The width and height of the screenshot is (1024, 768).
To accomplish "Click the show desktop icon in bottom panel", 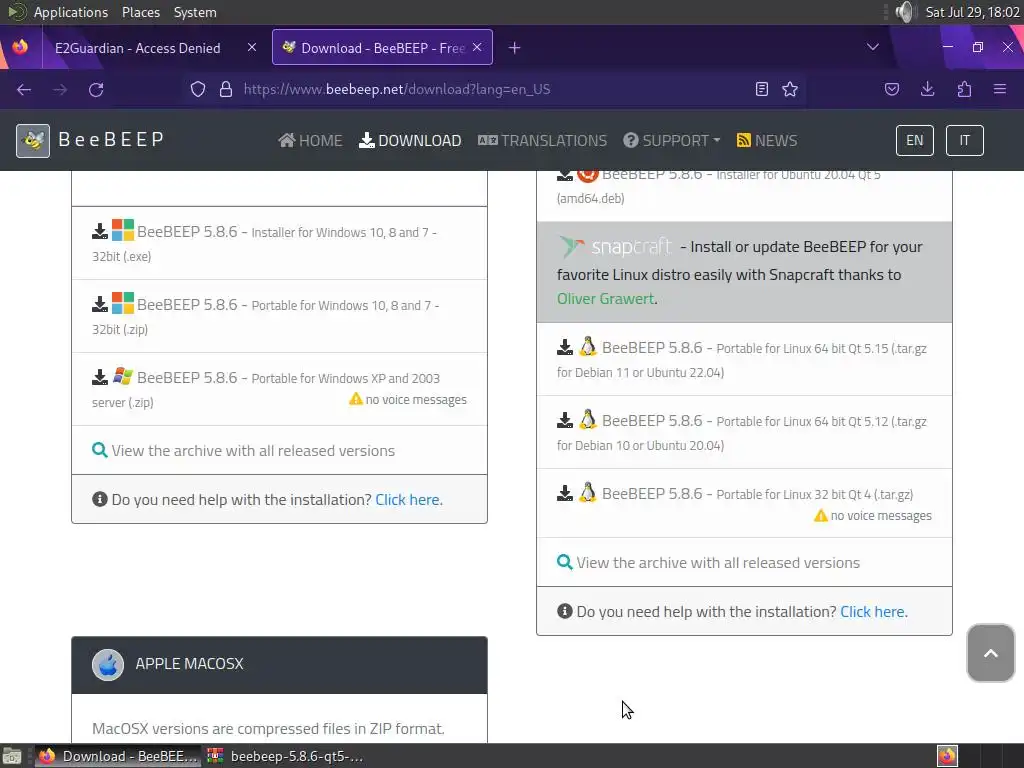I will pos(12,756).
